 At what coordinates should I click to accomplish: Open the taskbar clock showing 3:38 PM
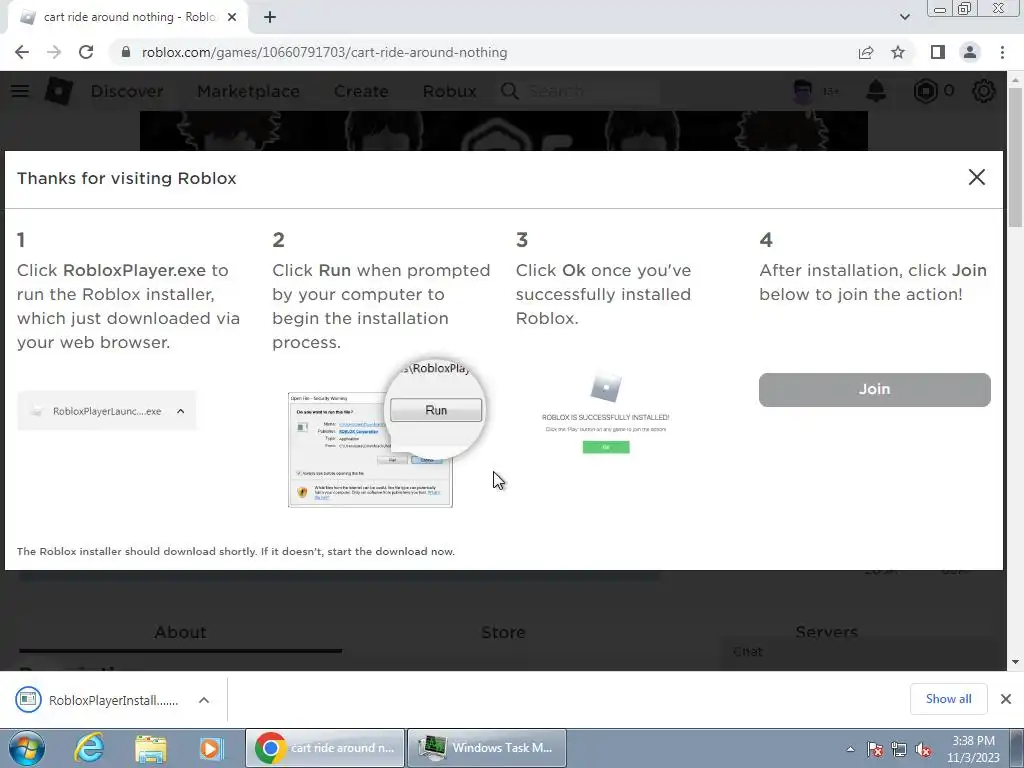point(974,749)
